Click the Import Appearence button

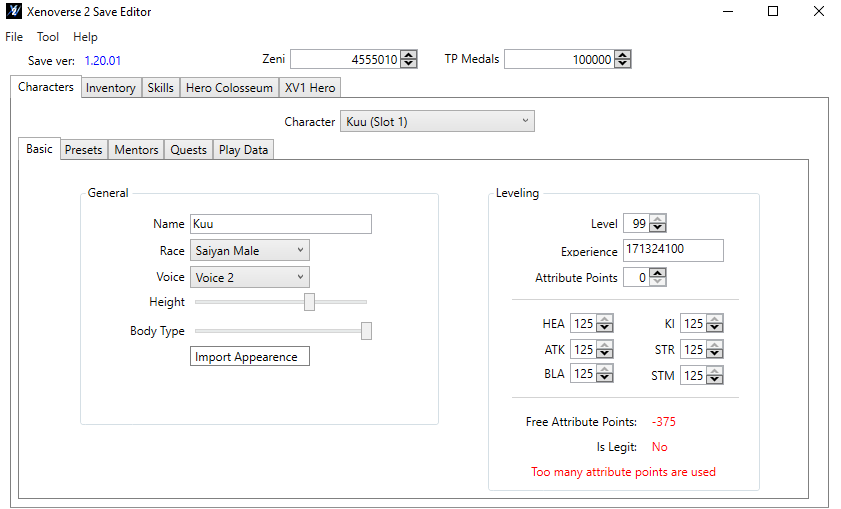coord(250,357)
